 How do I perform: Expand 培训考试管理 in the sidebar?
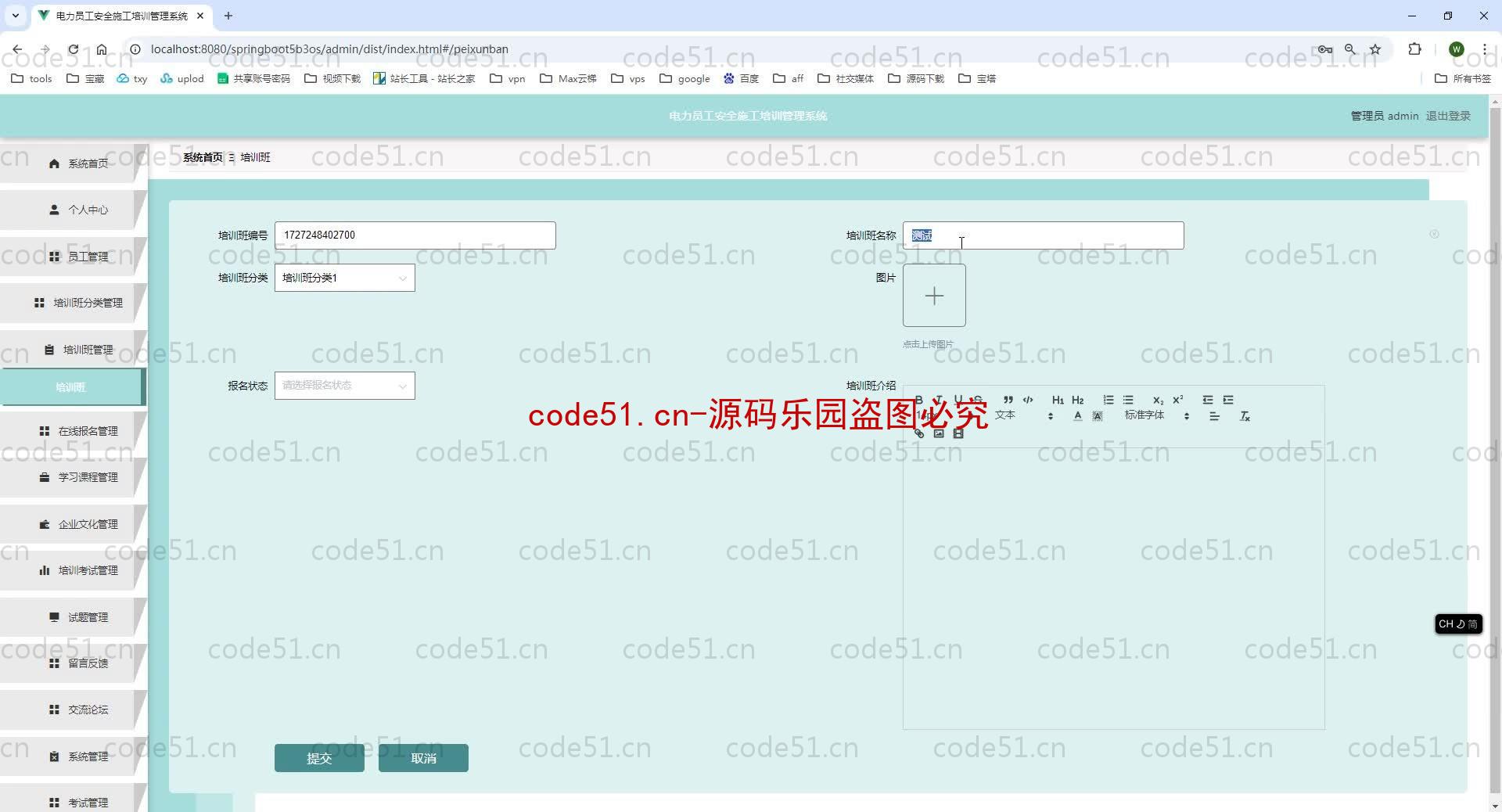coord(73,570)
